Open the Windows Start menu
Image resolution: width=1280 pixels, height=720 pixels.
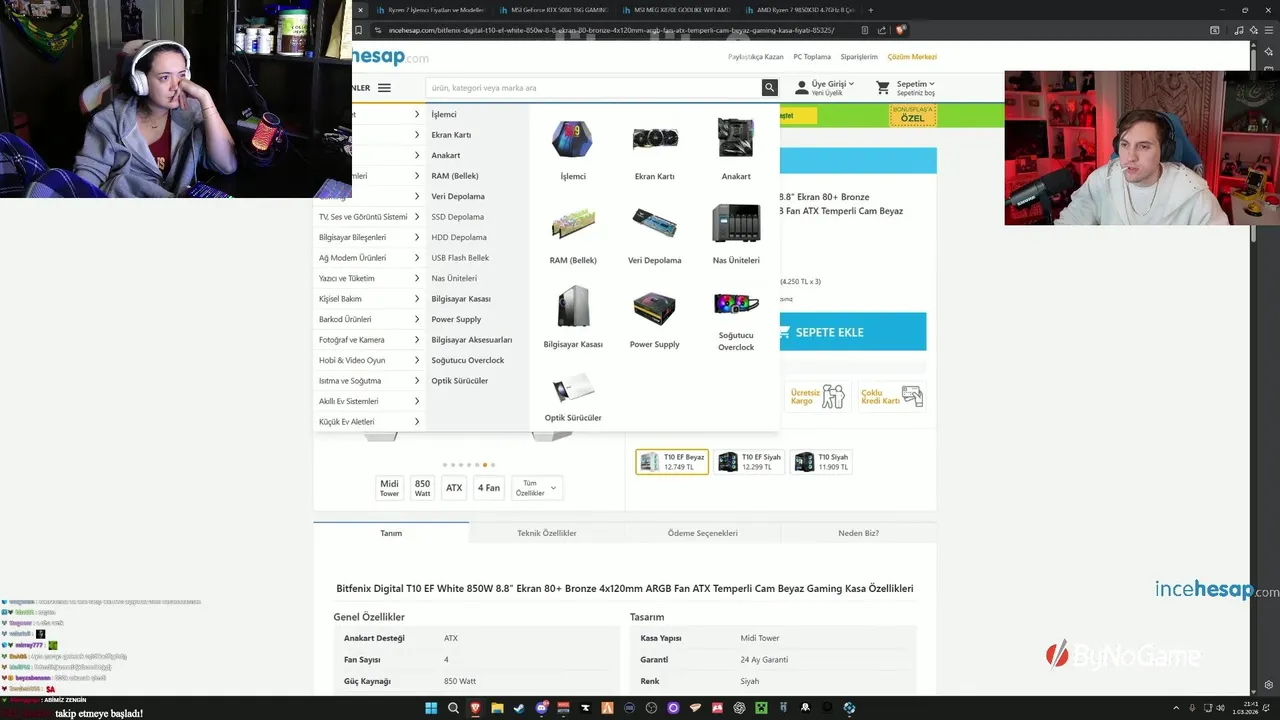click(x=431, y=708)
